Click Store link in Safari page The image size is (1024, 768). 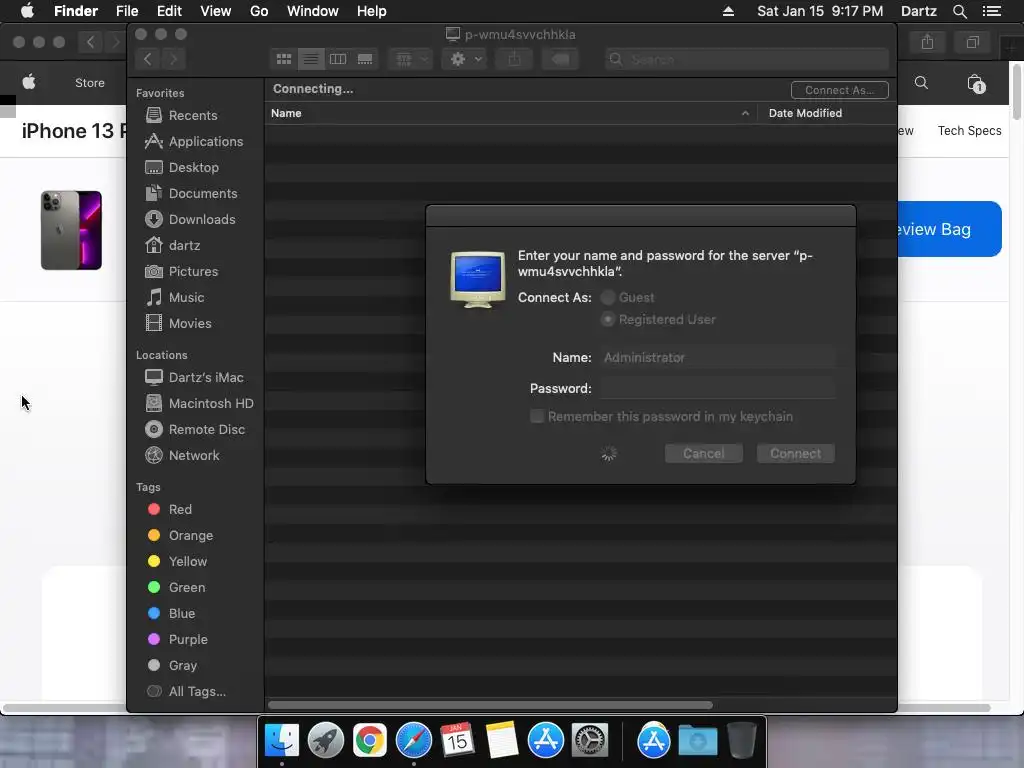[x=89, y=83]
